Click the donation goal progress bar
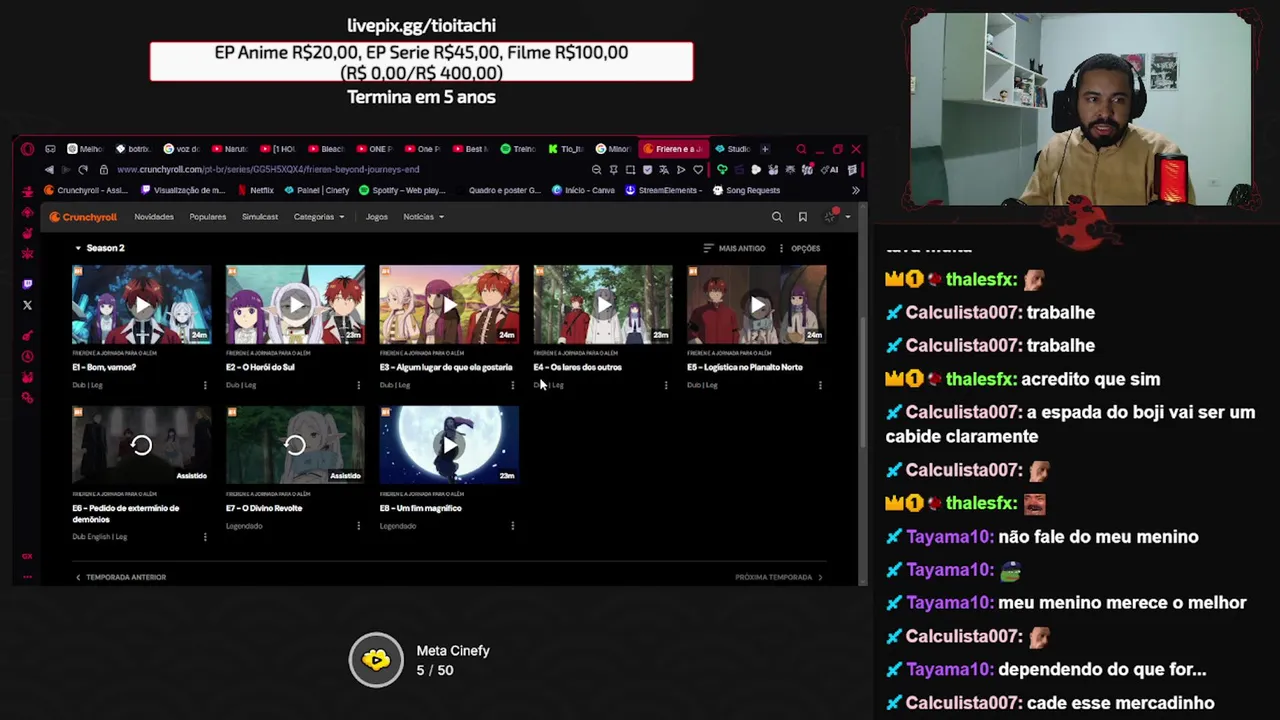Screen dimensions: 1280x720 [421, 62]
